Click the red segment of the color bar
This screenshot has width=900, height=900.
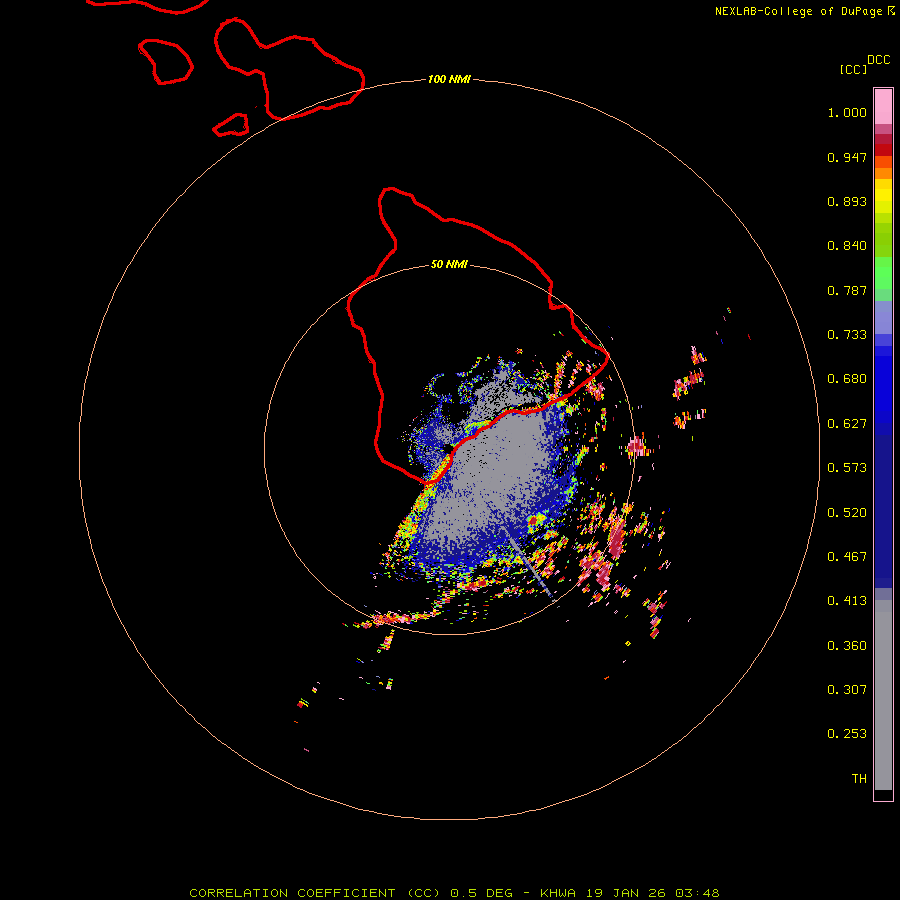883,150
